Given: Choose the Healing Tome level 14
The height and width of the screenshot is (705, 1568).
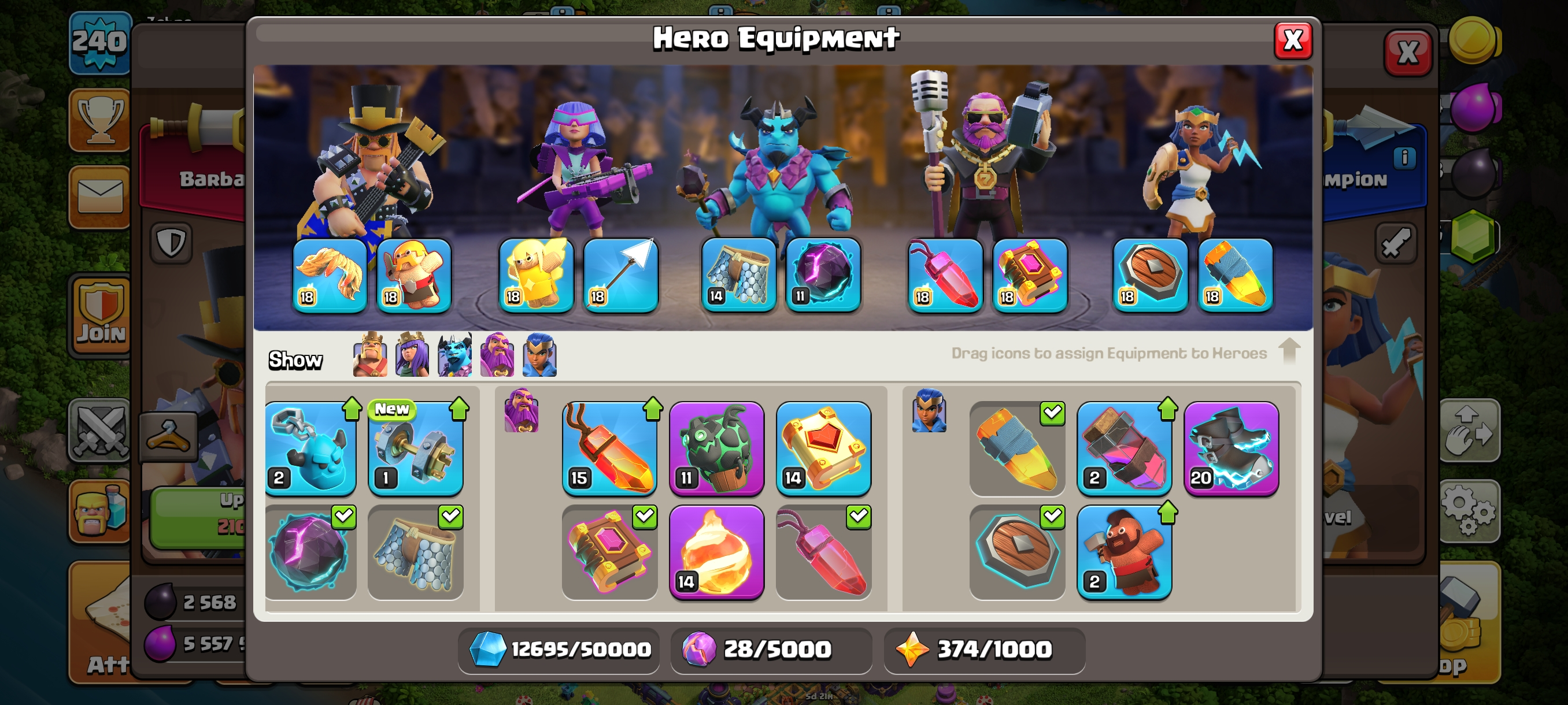Looking at the screenshot, I should click(x=823, y=448).
